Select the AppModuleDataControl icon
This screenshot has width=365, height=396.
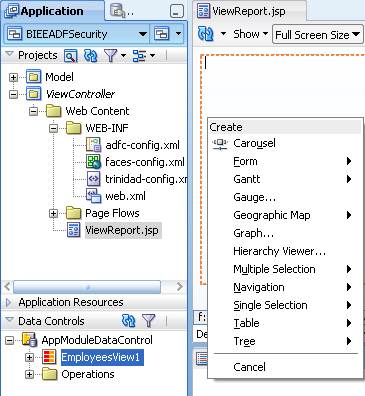point(30,340)
